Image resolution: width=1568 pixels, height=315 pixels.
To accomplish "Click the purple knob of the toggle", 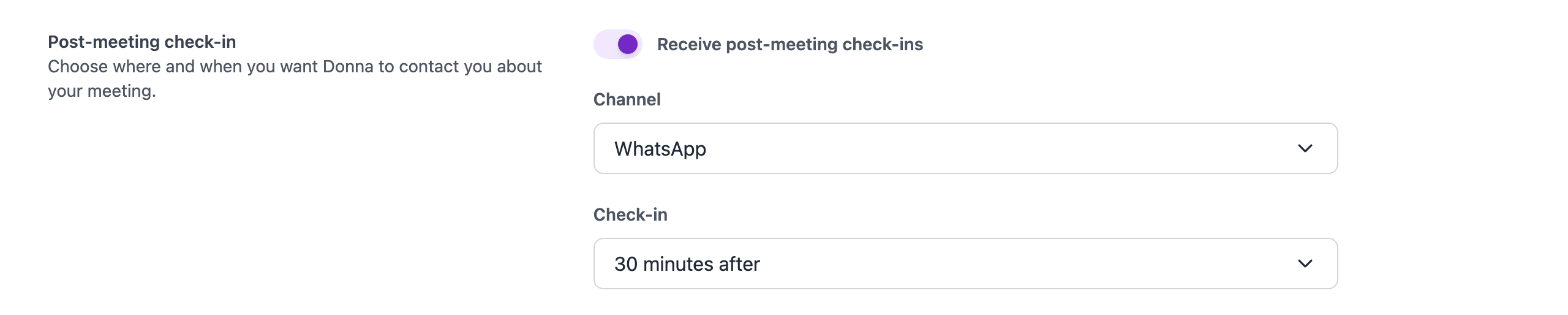I will tap(627, 44).
